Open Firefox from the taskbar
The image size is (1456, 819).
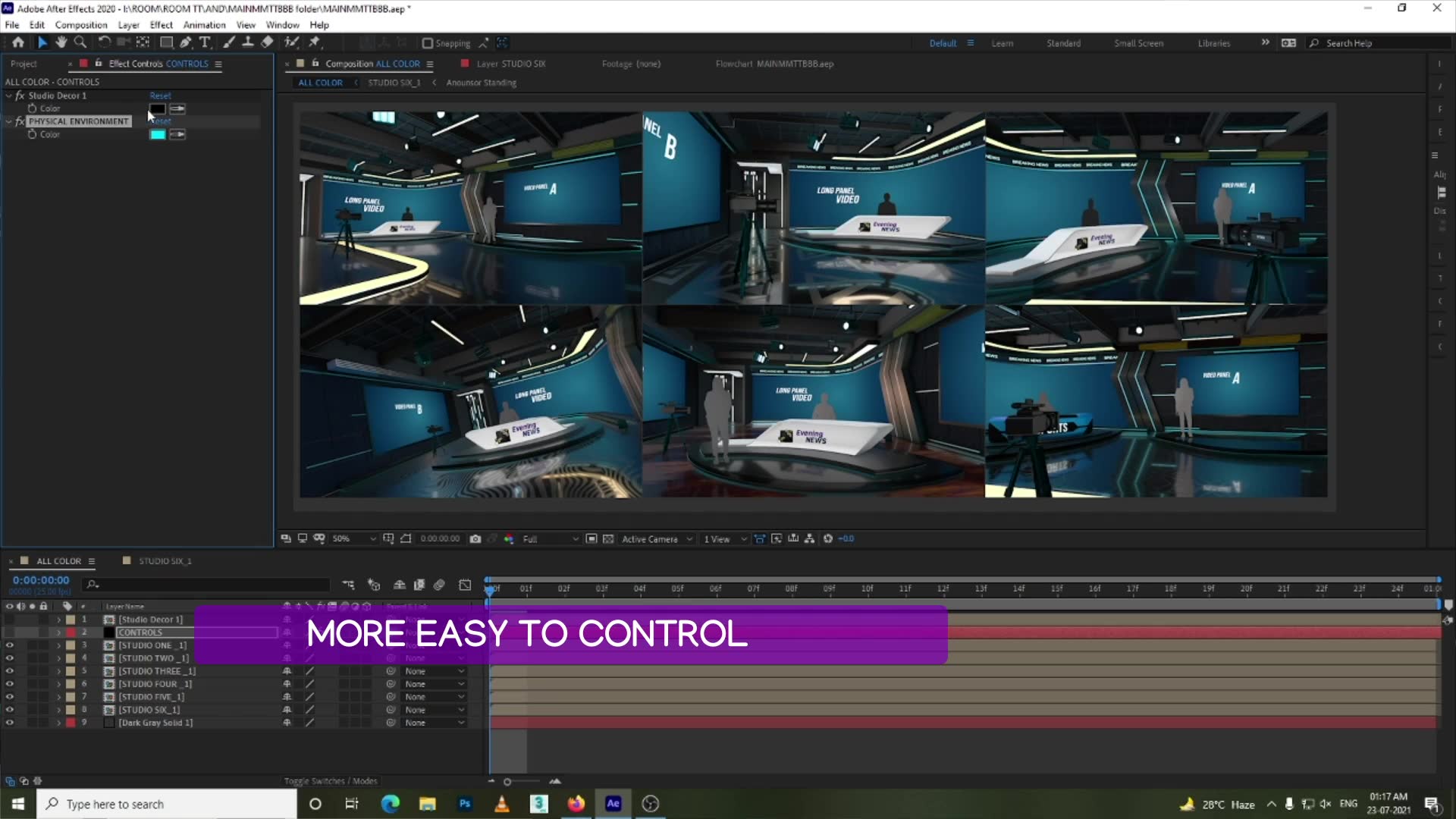(576, 804)
